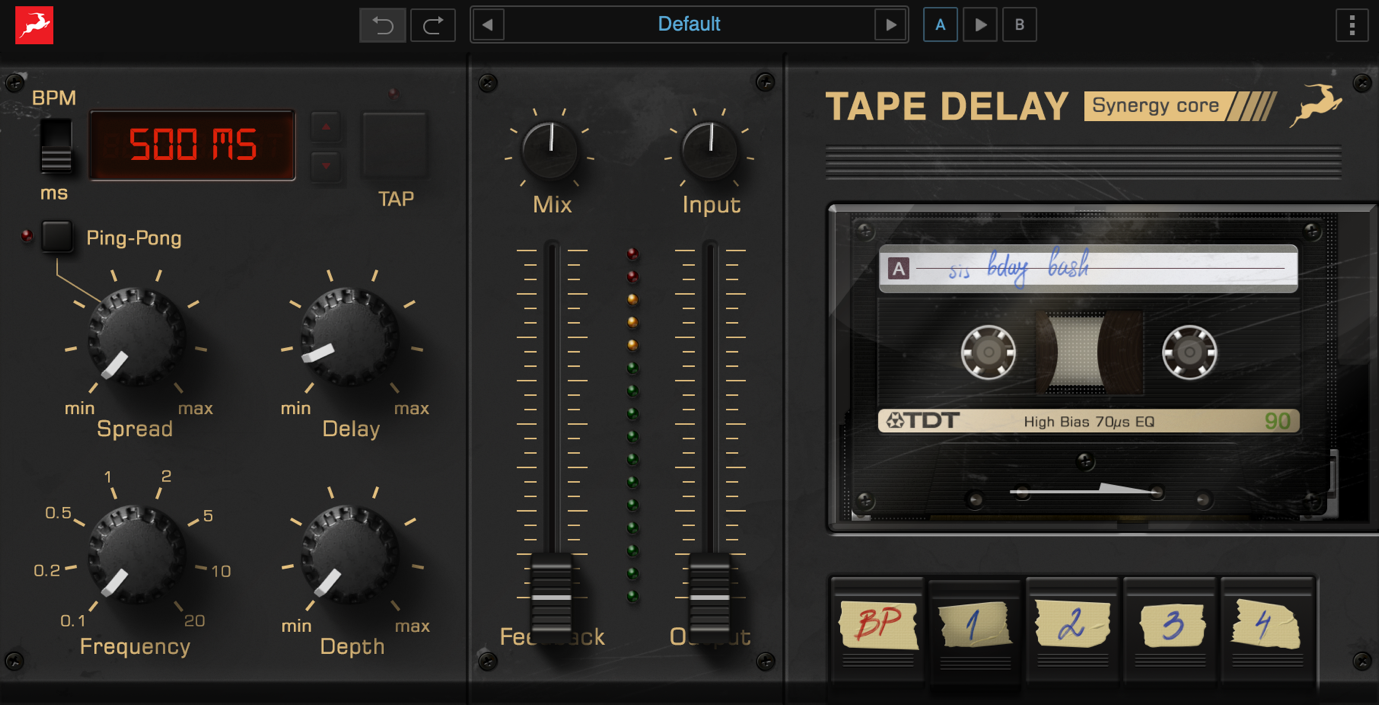Open the three-dot options menu
Viewport: 1379px width, 705px height.
1352,25
